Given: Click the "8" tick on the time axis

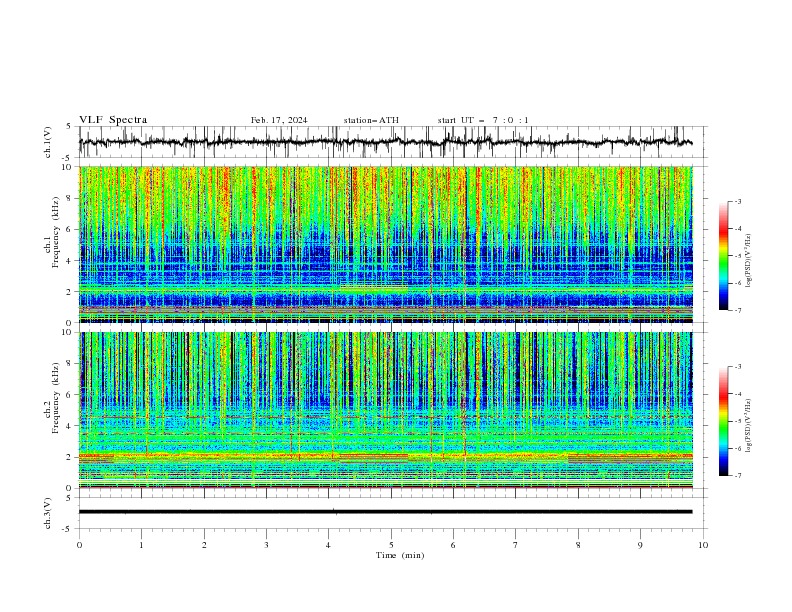Looking at the screenshot, I should click(578, 545).
